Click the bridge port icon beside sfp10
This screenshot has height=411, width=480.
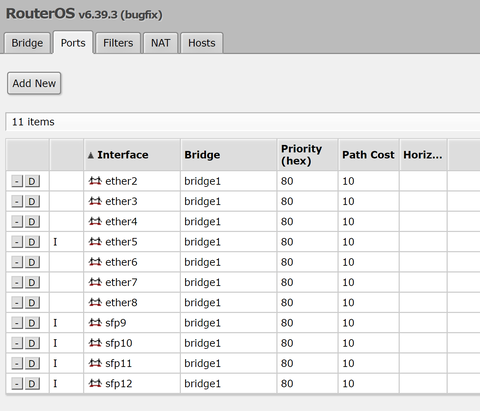95,343
